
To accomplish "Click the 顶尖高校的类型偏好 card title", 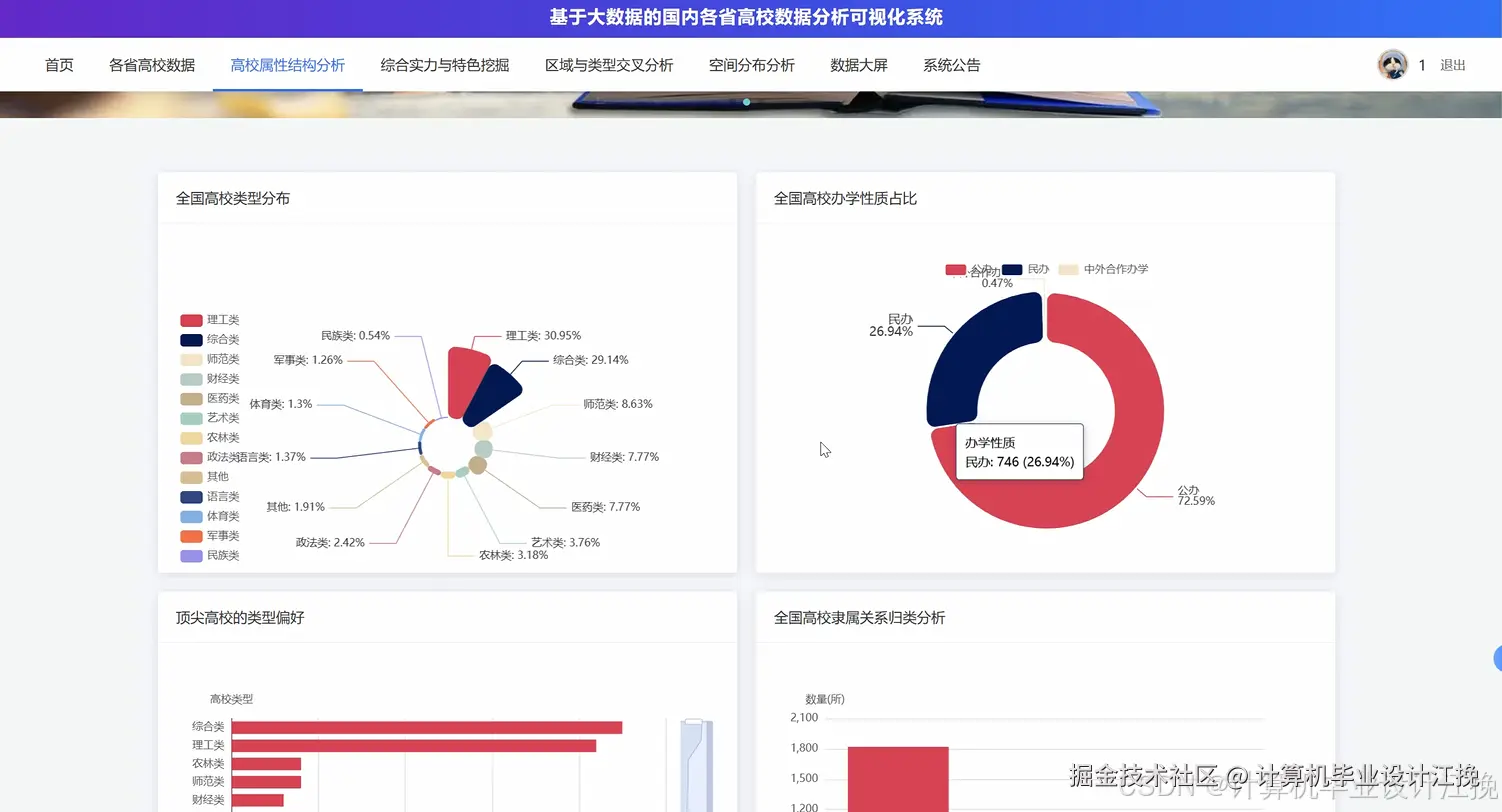I will point(240,618).
